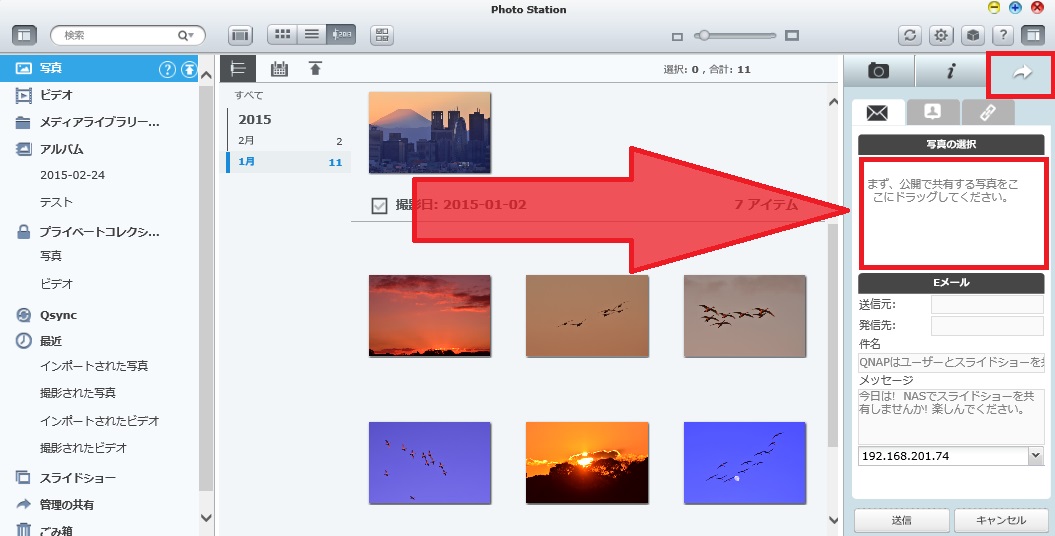Click the sidebar scroll down arrow
Viewport: 1055px width, 536px height.
[x=207, y=519]
